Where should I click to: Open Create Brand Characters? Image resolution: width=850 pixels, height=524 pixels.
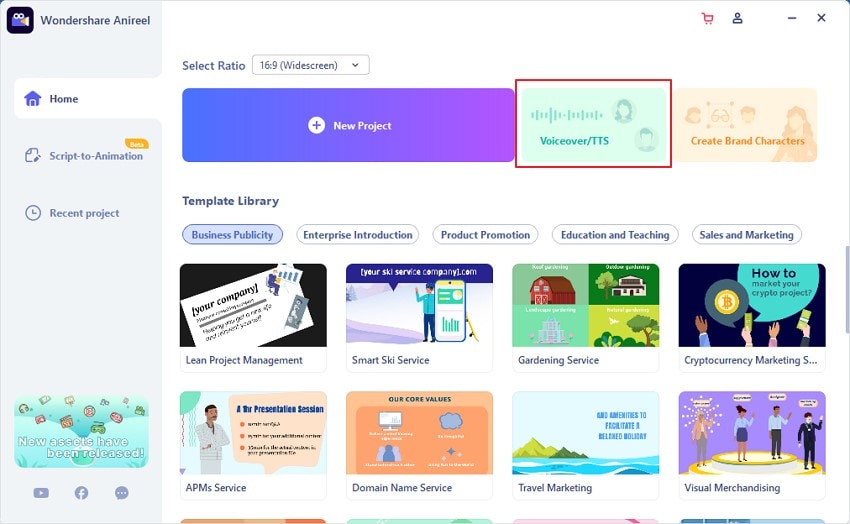click(x=745, y=125)
